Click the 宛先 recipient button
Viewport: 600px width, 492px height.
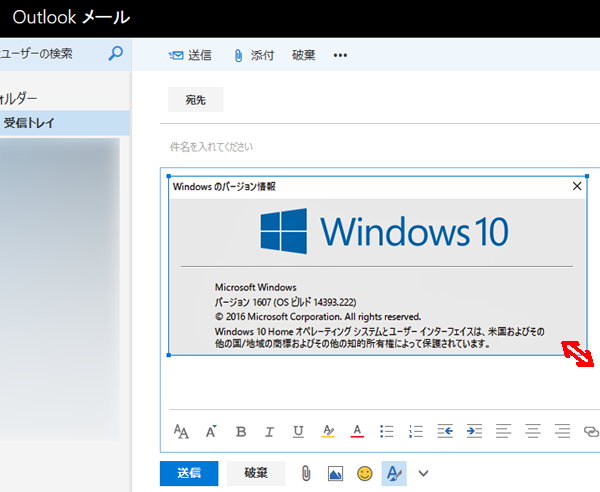click(196, 100)
